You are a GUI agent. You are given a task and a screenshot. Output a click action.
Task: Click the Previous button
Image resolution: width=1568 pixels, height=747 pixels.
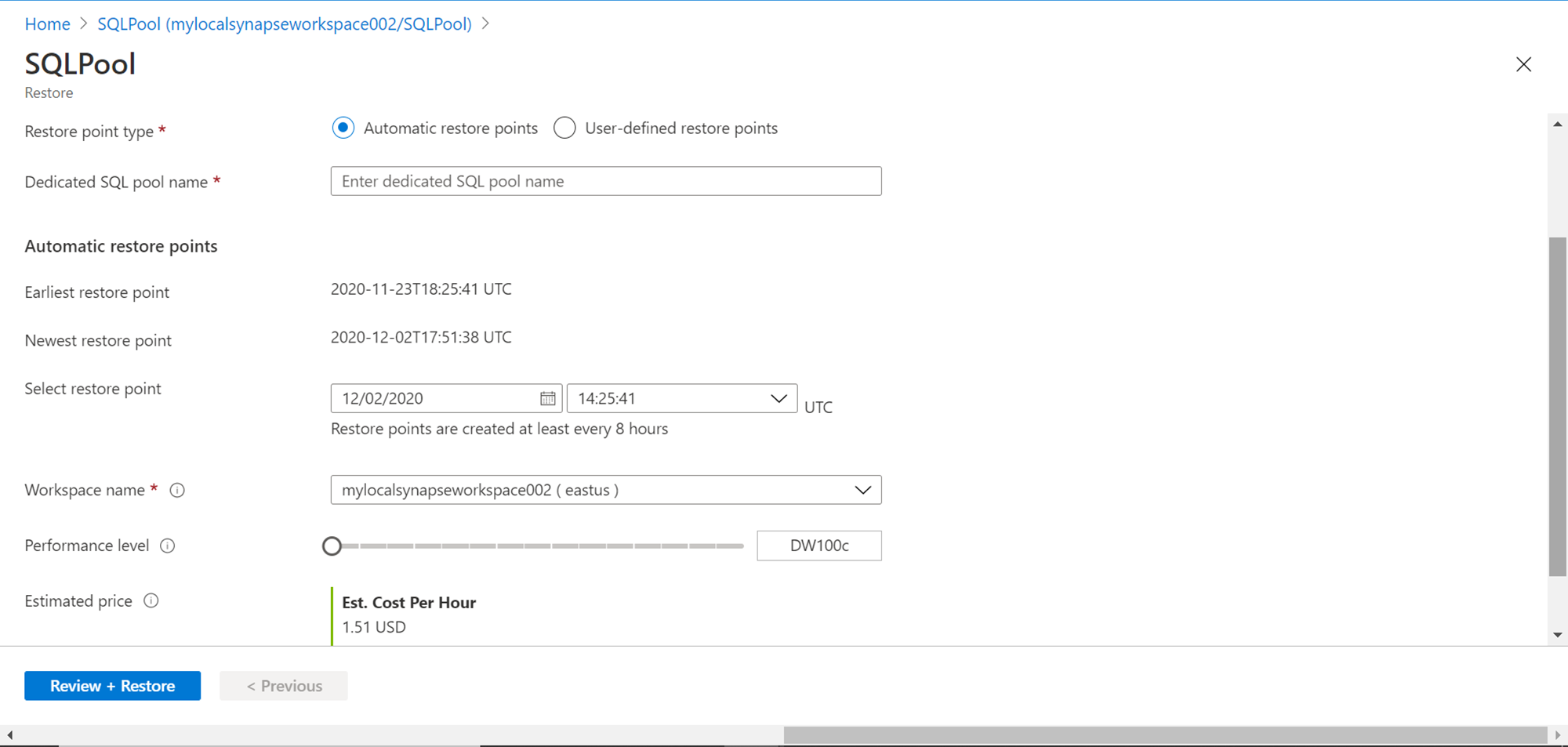tap(284, 686)
